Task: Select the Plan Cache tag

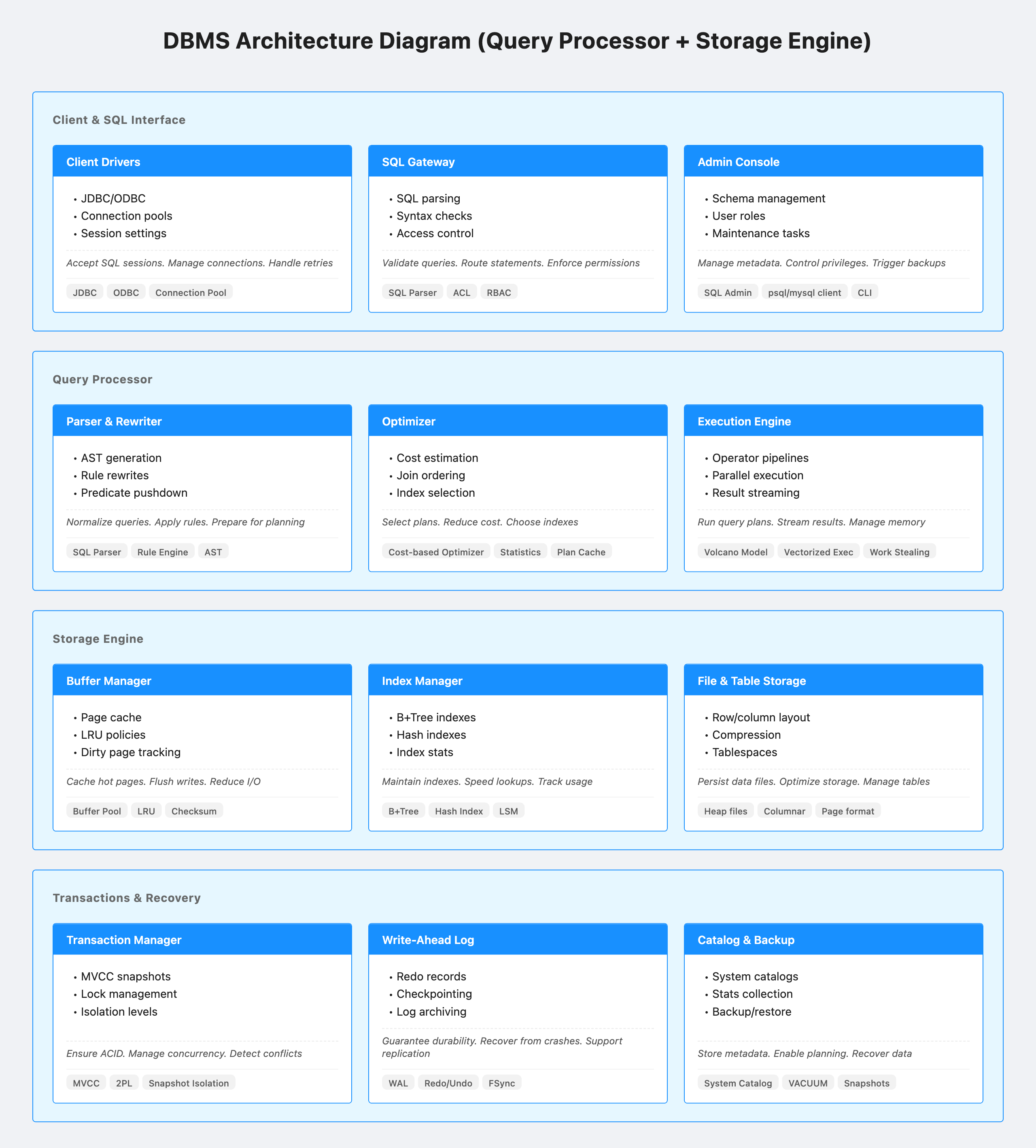Action: [x=581, y=552]
